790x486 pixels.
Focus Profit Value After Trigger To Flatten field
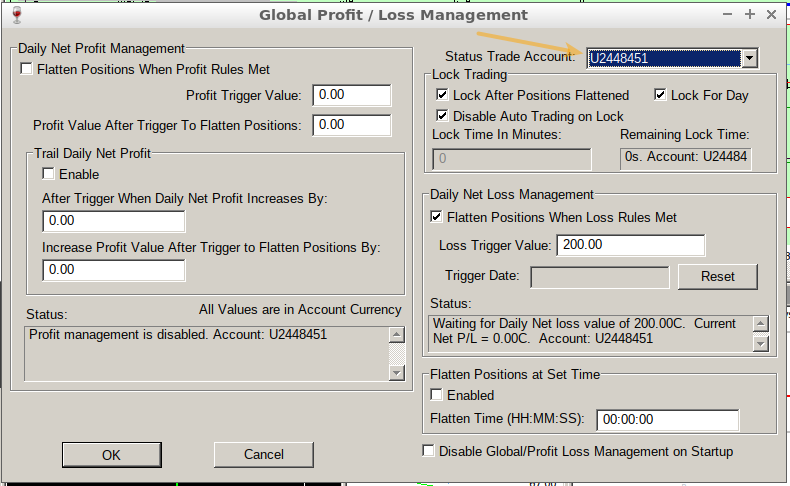click(352, 125)
